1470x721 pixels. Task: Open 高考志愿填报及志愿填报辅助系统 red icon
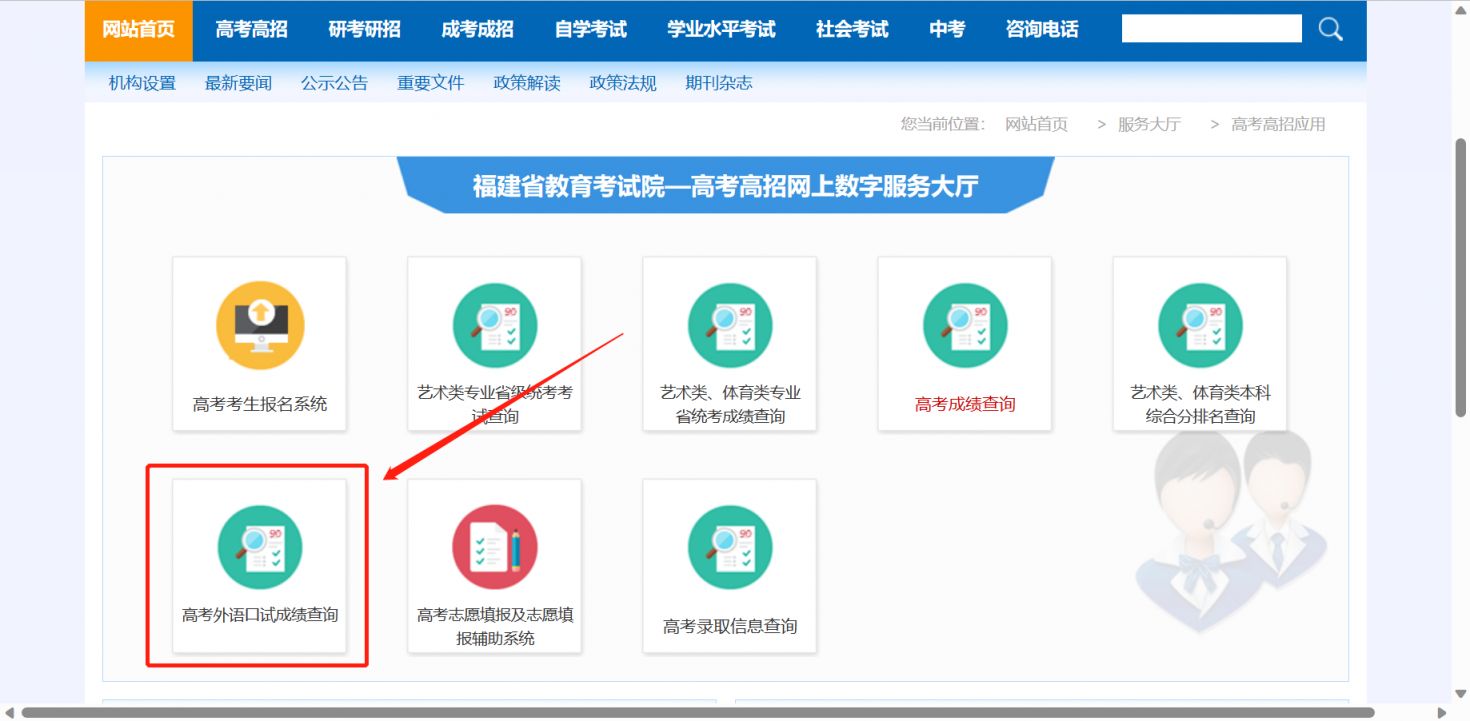click(x=495, y=548)
